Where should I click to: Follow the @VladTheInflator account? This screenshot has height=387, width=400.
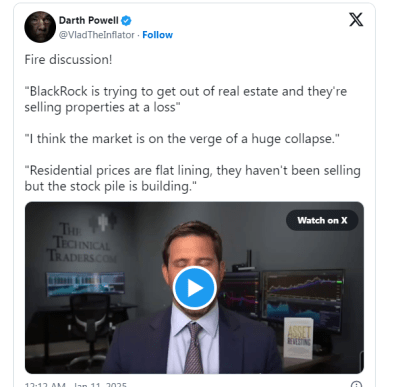pos(157,35)
